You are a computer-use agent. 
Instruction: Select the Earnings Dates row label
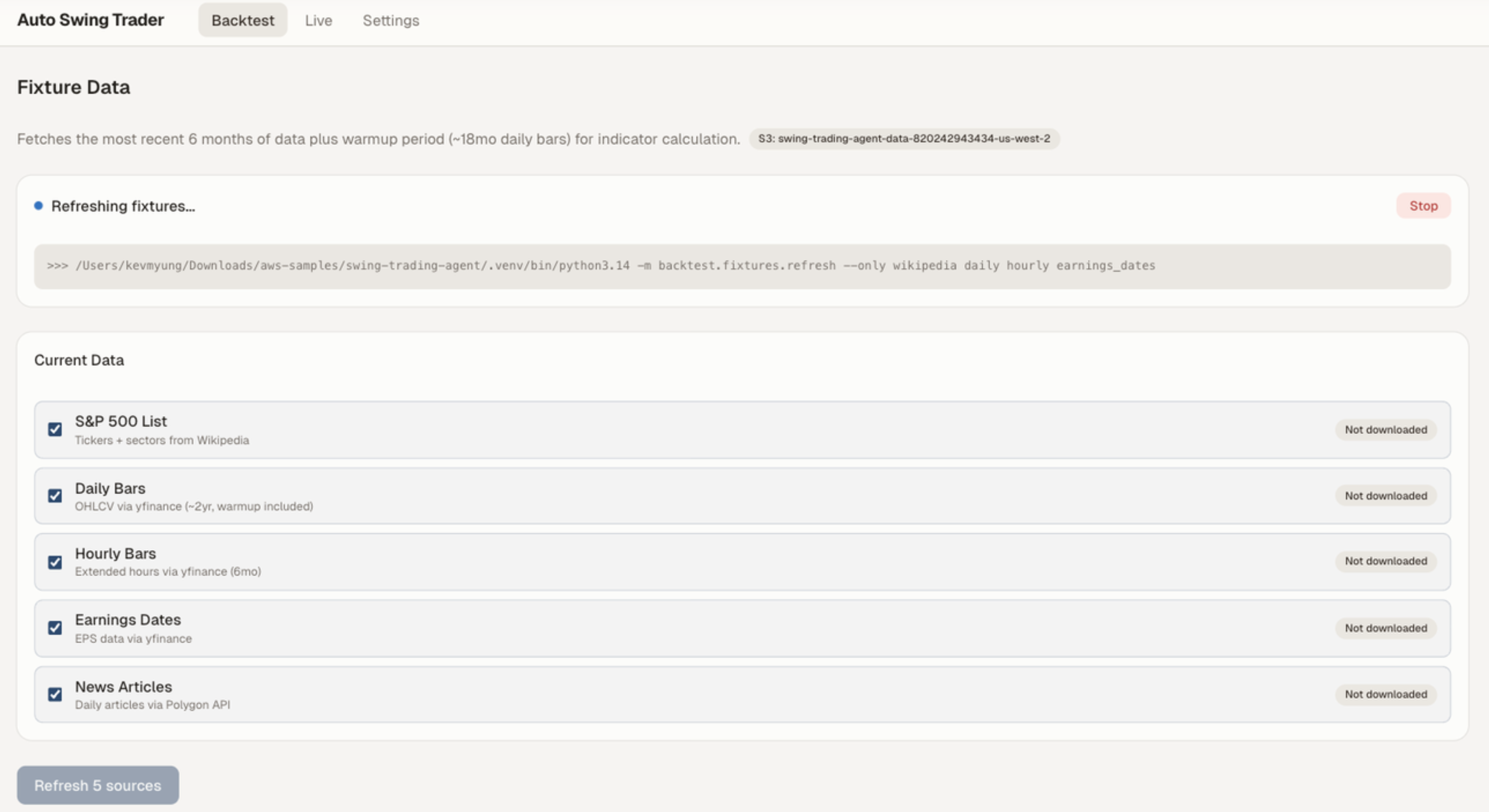click(128, 619)
